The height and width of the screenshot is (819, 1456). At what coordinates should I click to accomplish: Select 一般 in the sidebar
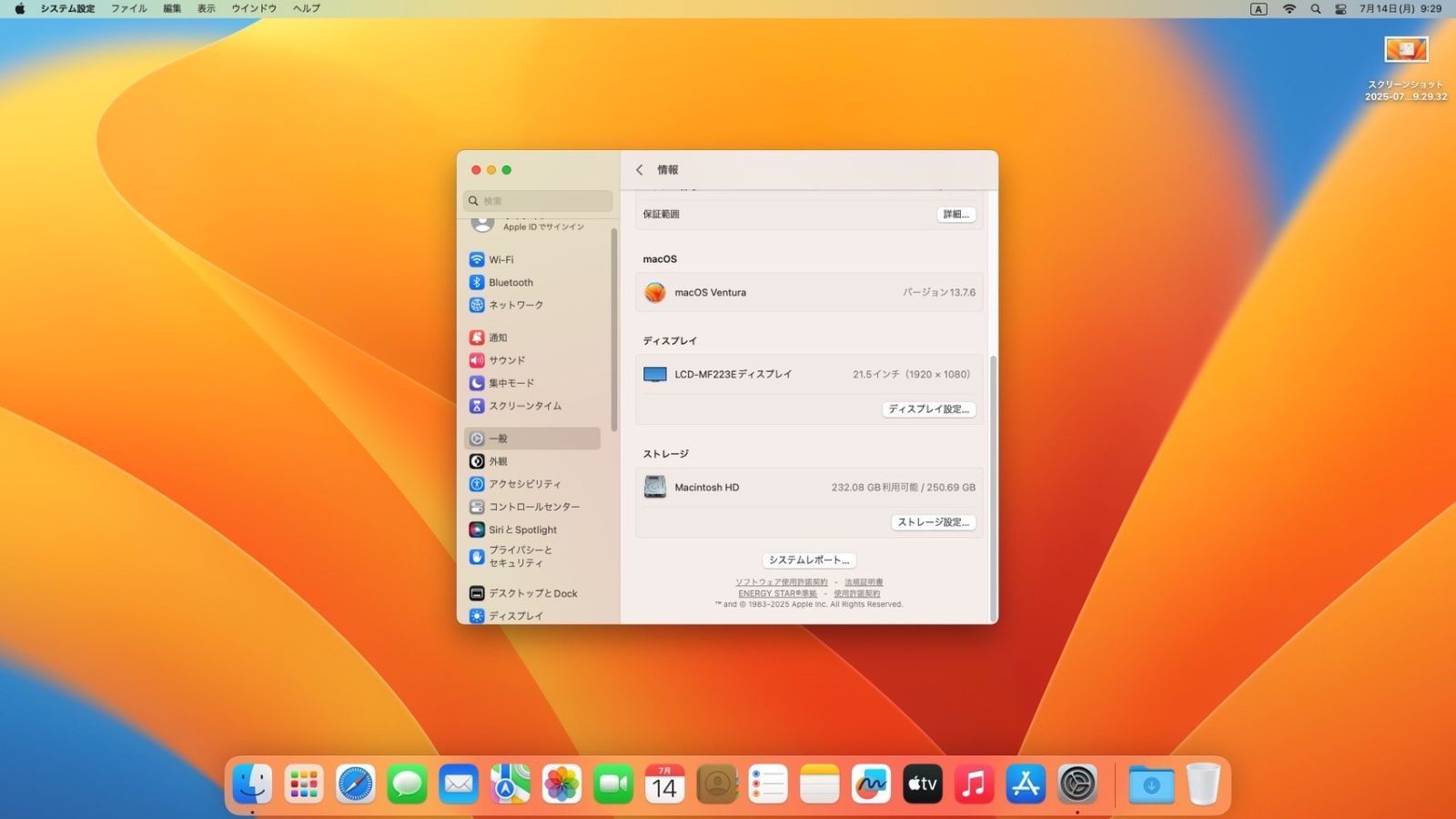[x=532, y=439]
